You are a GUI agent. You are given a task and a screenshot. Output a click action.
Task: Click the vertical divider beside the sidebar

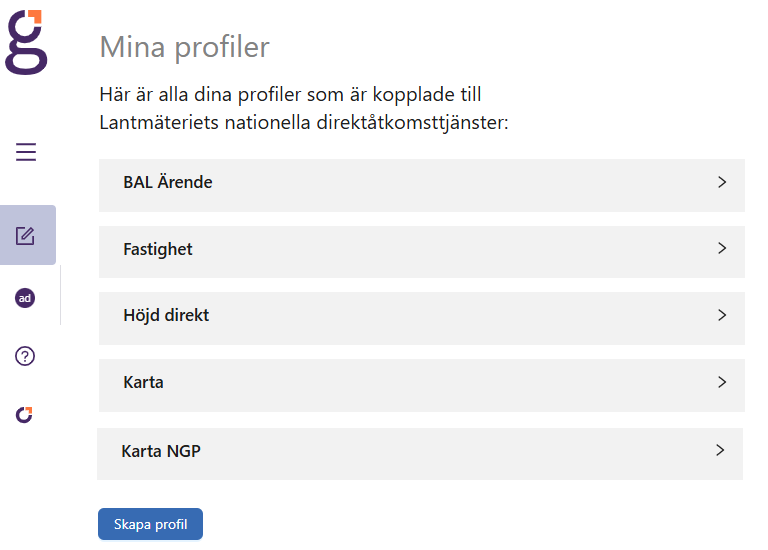[60, 295]
